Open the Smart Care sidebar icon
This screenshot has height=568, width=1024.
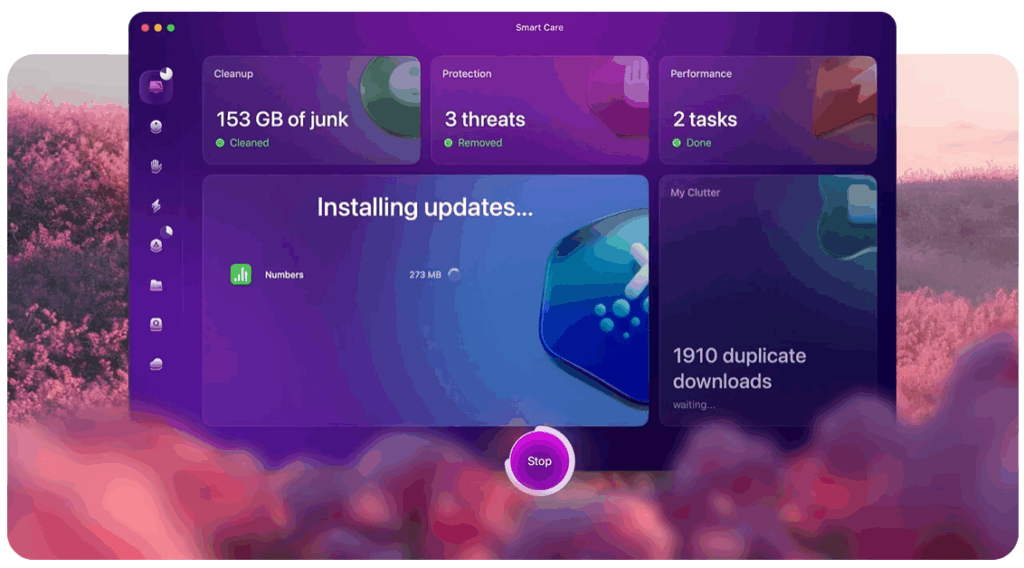[x=156, y=86]
